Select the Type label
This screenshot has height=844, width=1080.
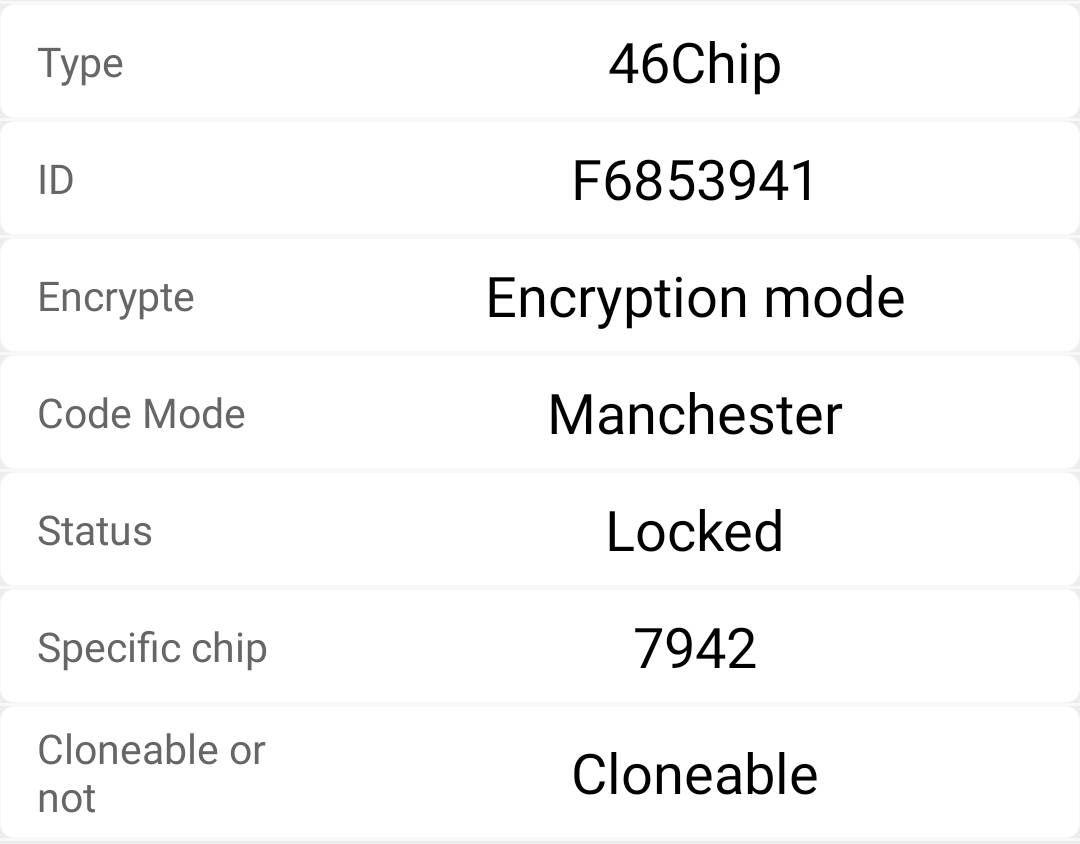click(81, 65)
